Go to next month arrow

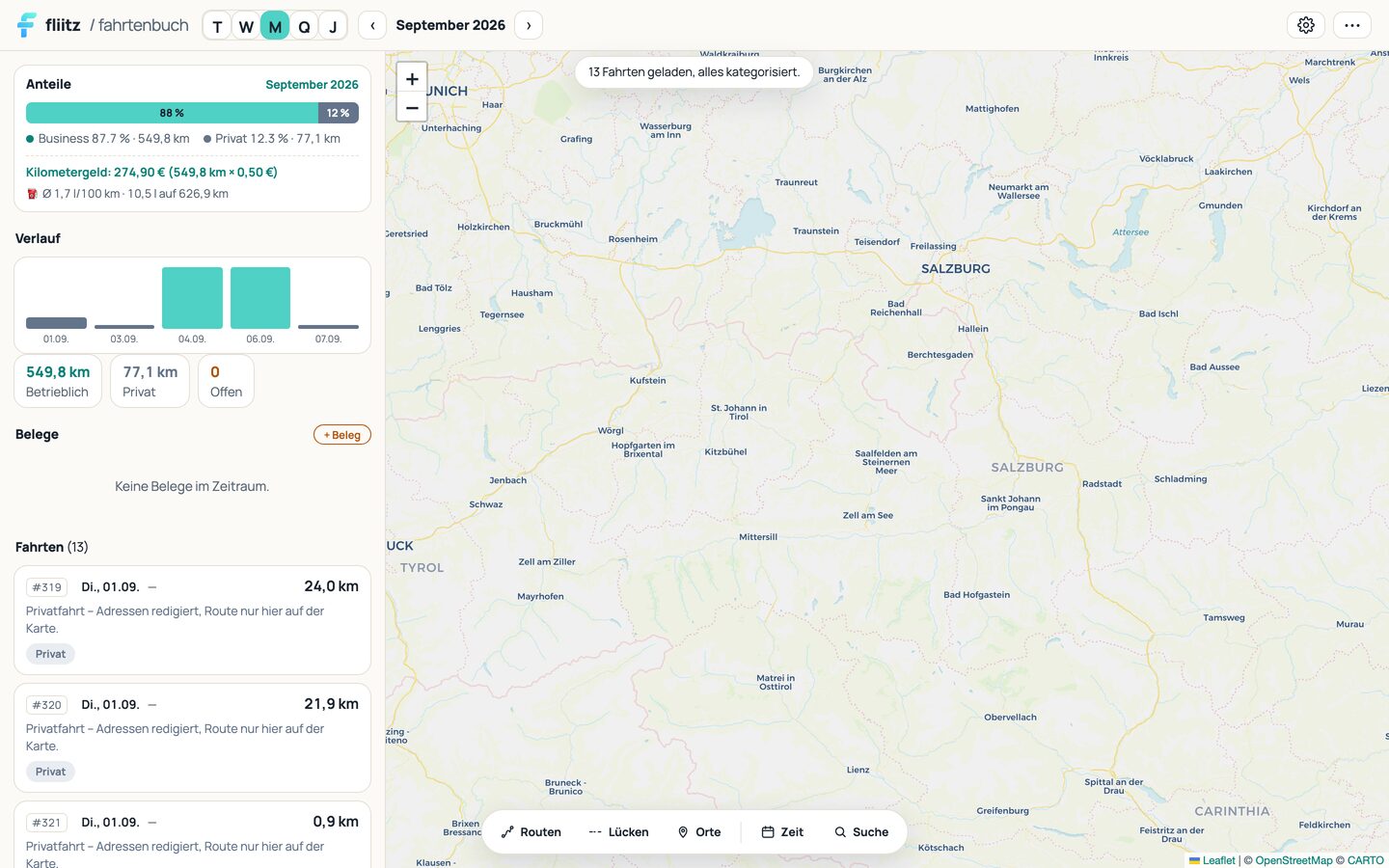pyautogui.click(x=529, y=25)
